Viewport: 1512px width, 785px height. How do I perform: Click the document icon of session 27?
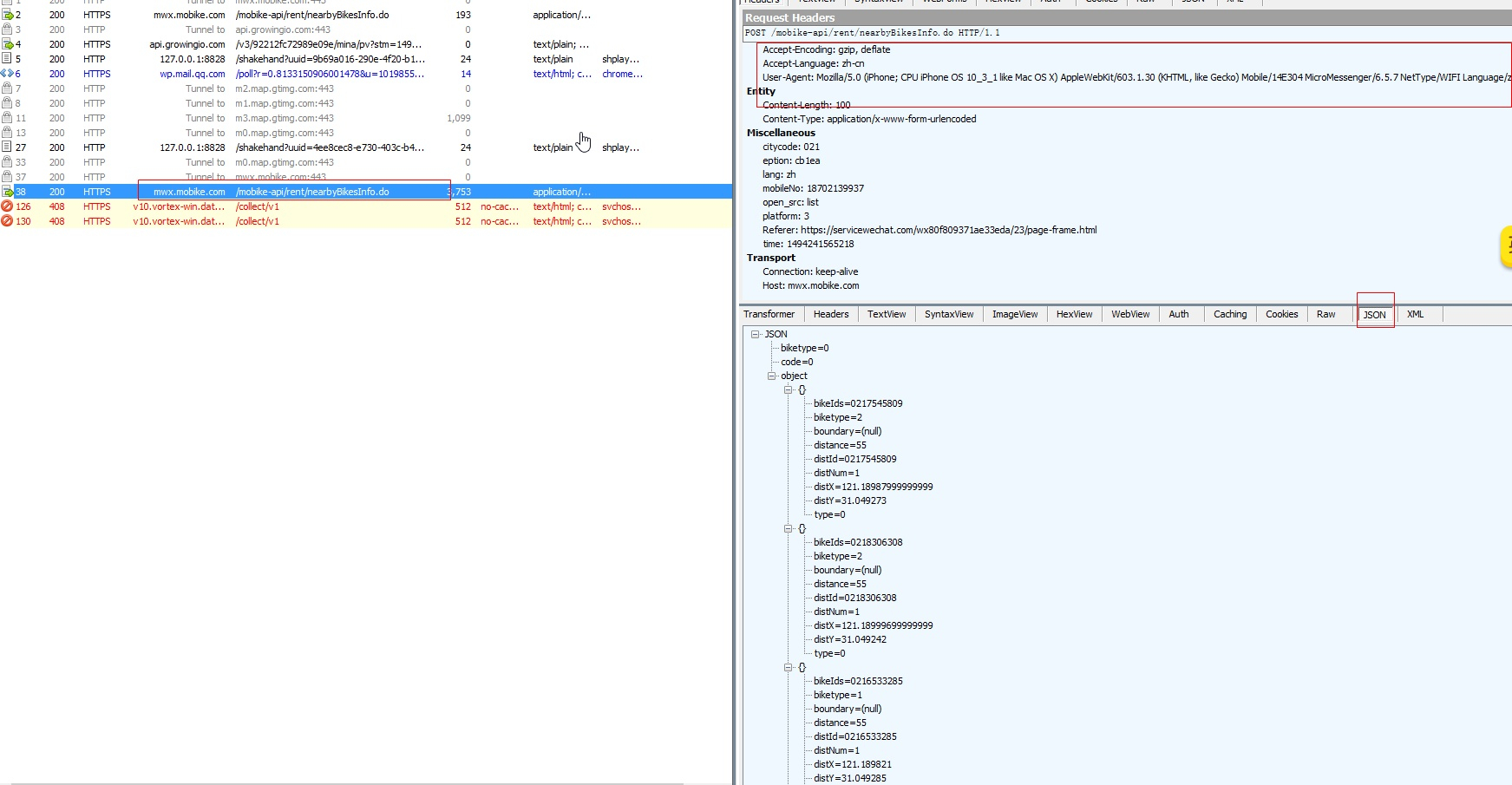7,147
